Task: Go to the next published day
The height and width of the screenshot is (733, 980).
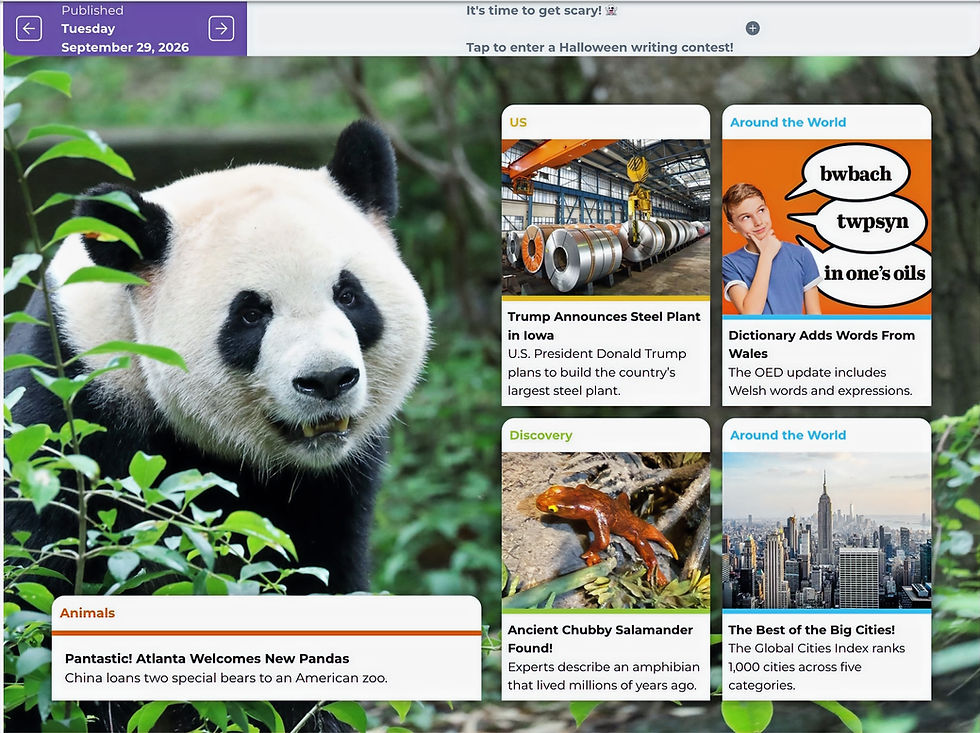Action: point(221,29)
